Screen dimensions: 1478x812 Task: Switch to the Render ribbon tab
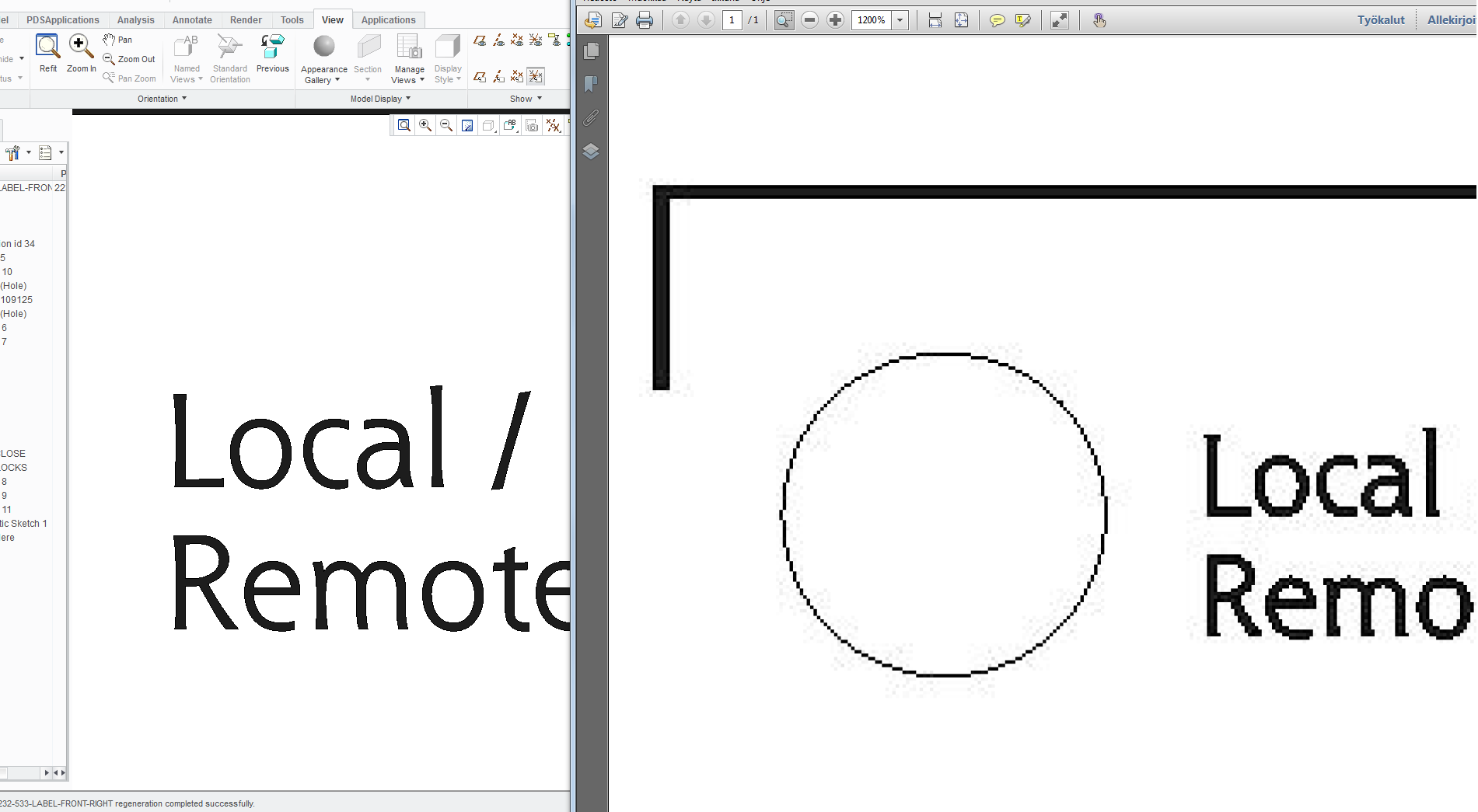[246, 19]
